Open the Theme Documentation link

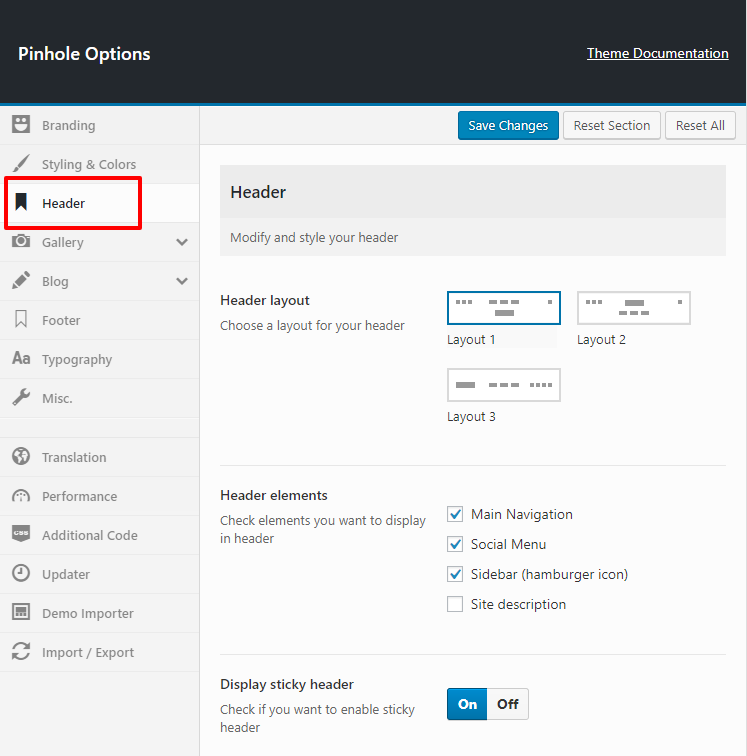pos(657,53)
